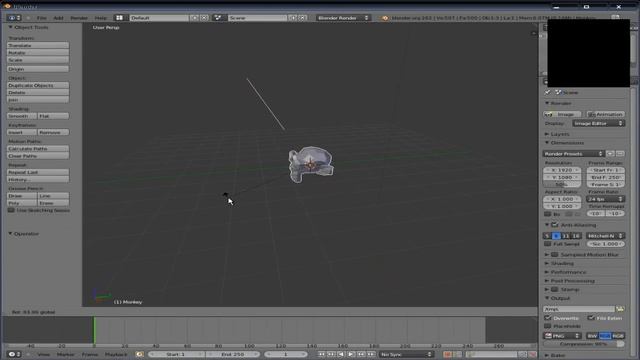
Task: Open the Add menu
Action: (x=58, y=18)
